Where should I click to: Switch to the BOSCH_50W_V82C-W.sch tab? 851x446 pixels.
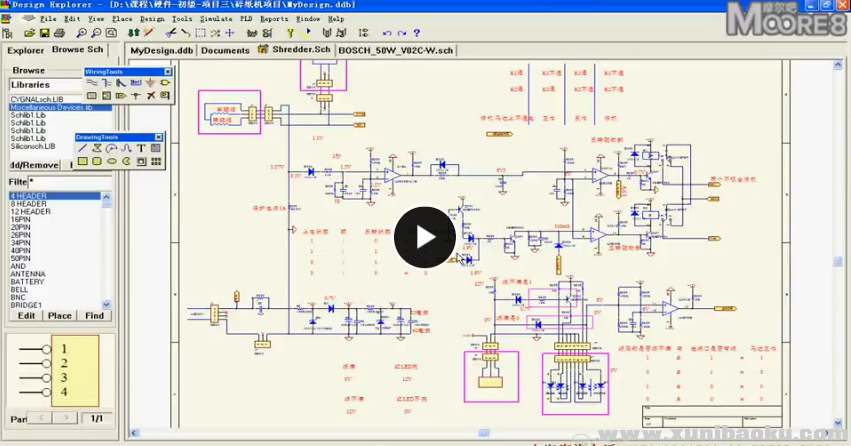point(396,49)
